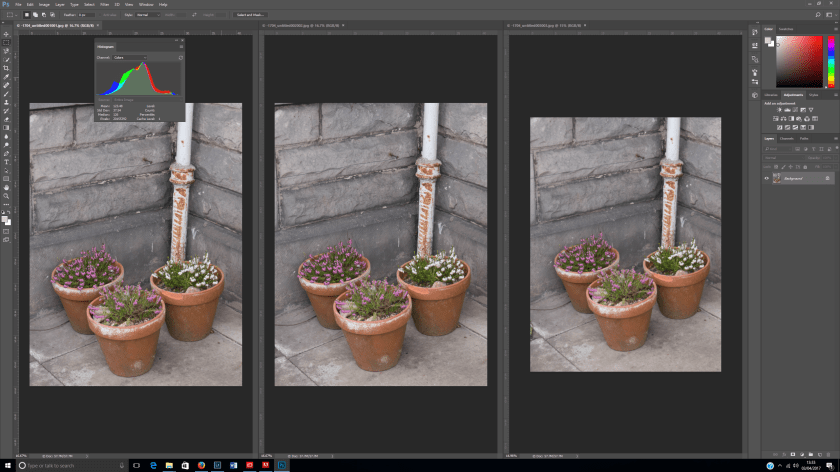This screenshot has height=472, width=840.
Task: Open the marquee Style dropdown
Action: [146, 15]
